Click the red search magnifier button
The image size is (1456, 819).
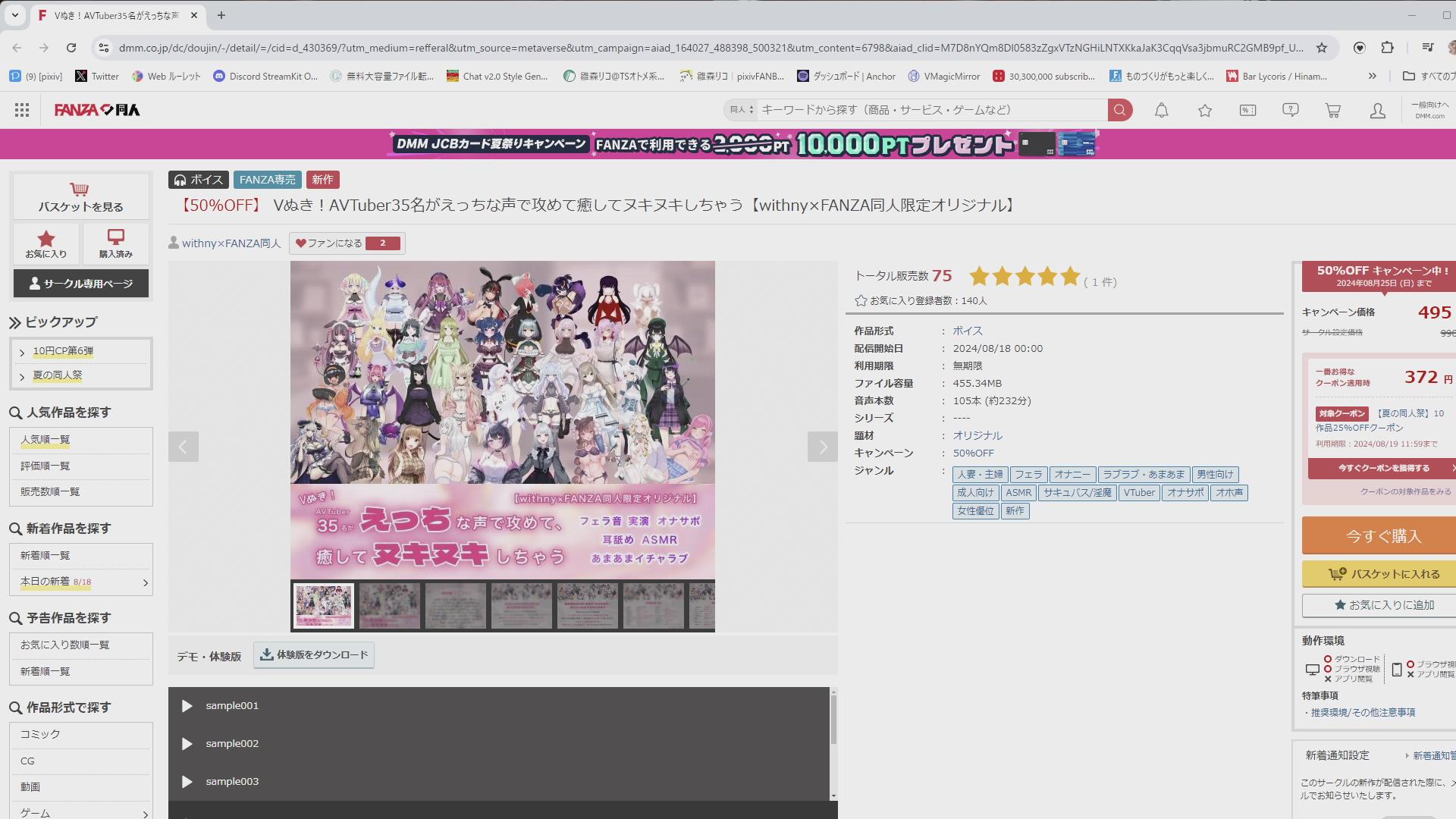coord(1119,110)
